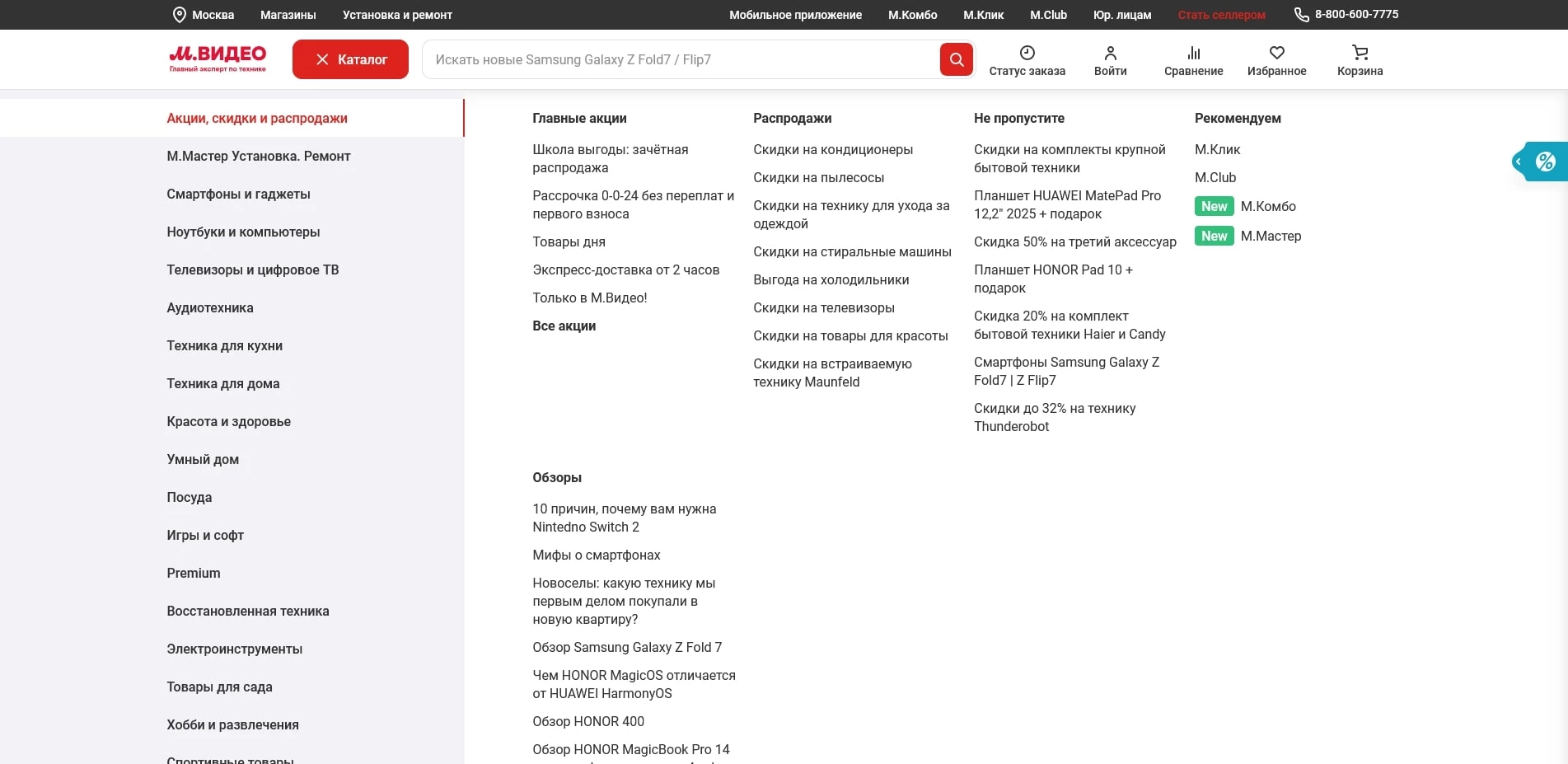The width and height of the screenshot is (1568, 764).
Task: Open Скидки на кондиционеры link
Action: pyautogui.click(x=832, y=150)
